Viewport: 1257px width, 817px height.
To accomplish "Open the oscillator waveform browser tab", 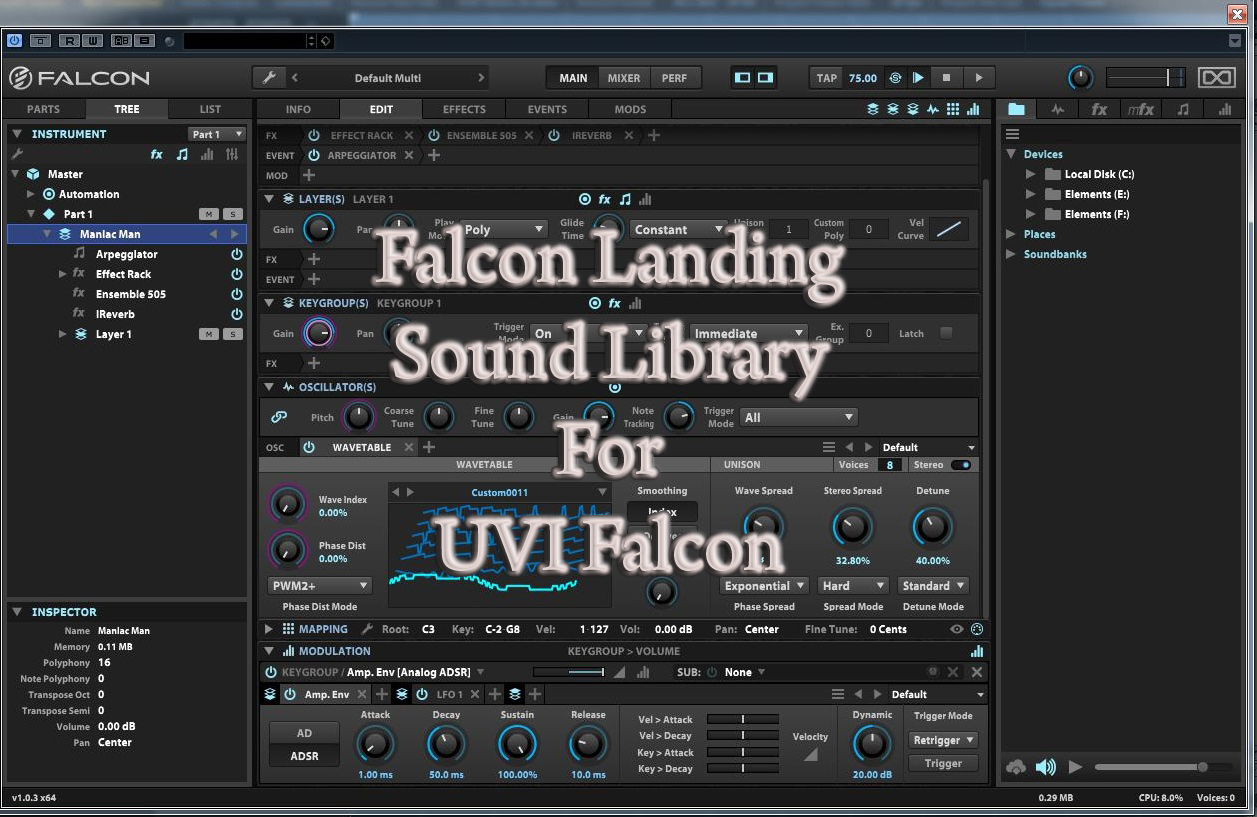I will pos(1058,109).
